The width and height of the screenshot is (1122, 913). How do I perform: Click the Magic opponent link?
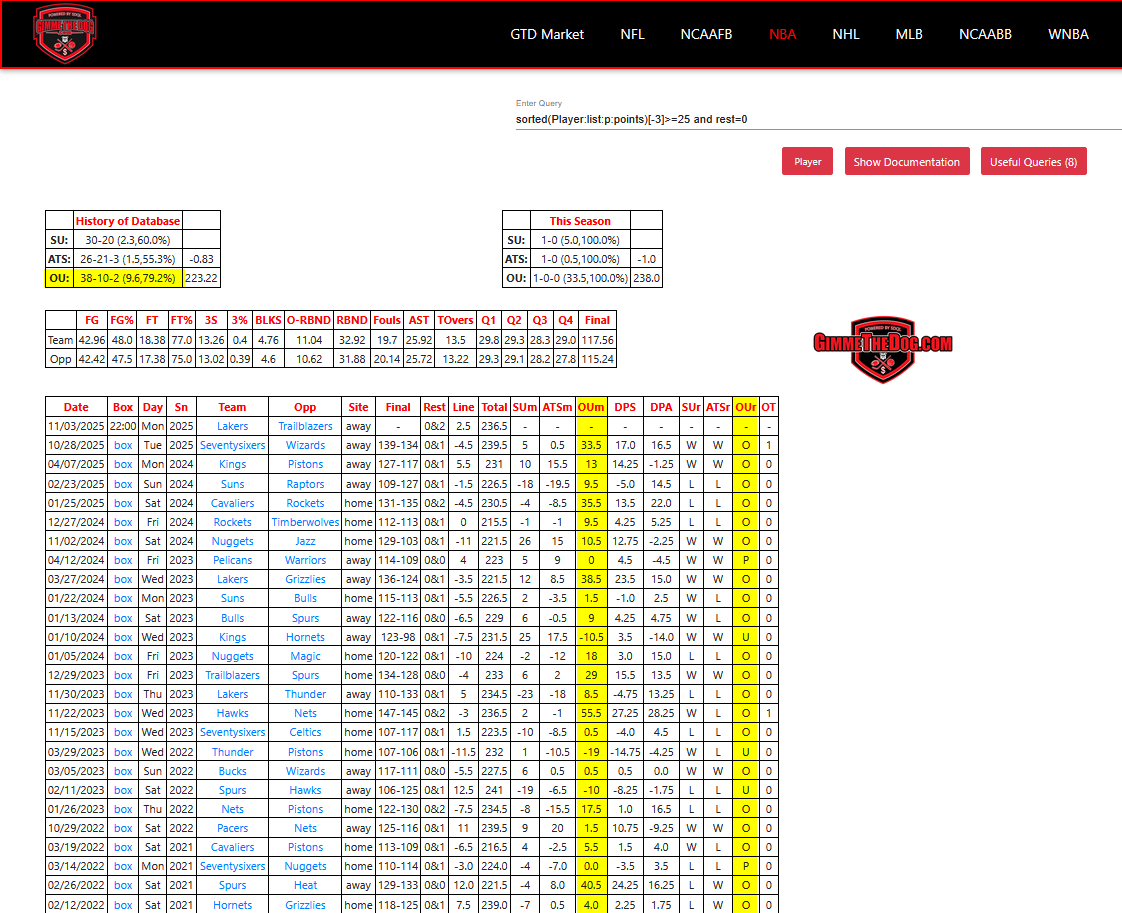coord(305,656)
